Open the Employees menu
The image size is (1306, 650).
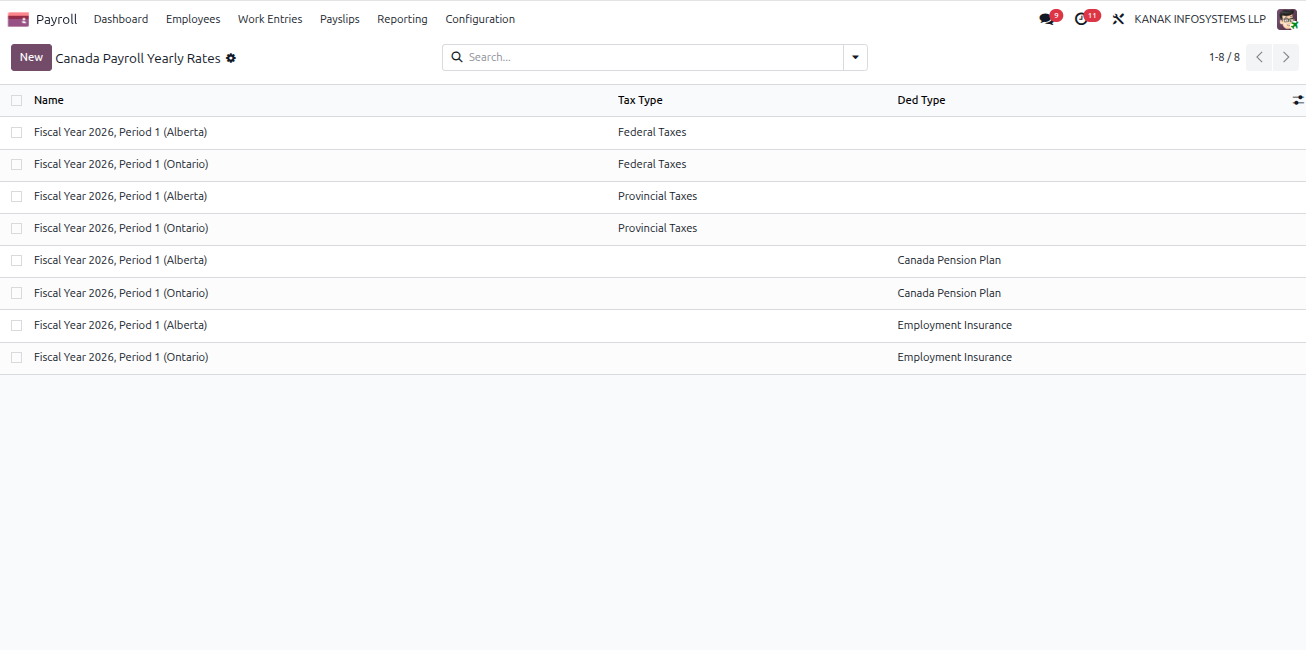(x=193, y=19)
